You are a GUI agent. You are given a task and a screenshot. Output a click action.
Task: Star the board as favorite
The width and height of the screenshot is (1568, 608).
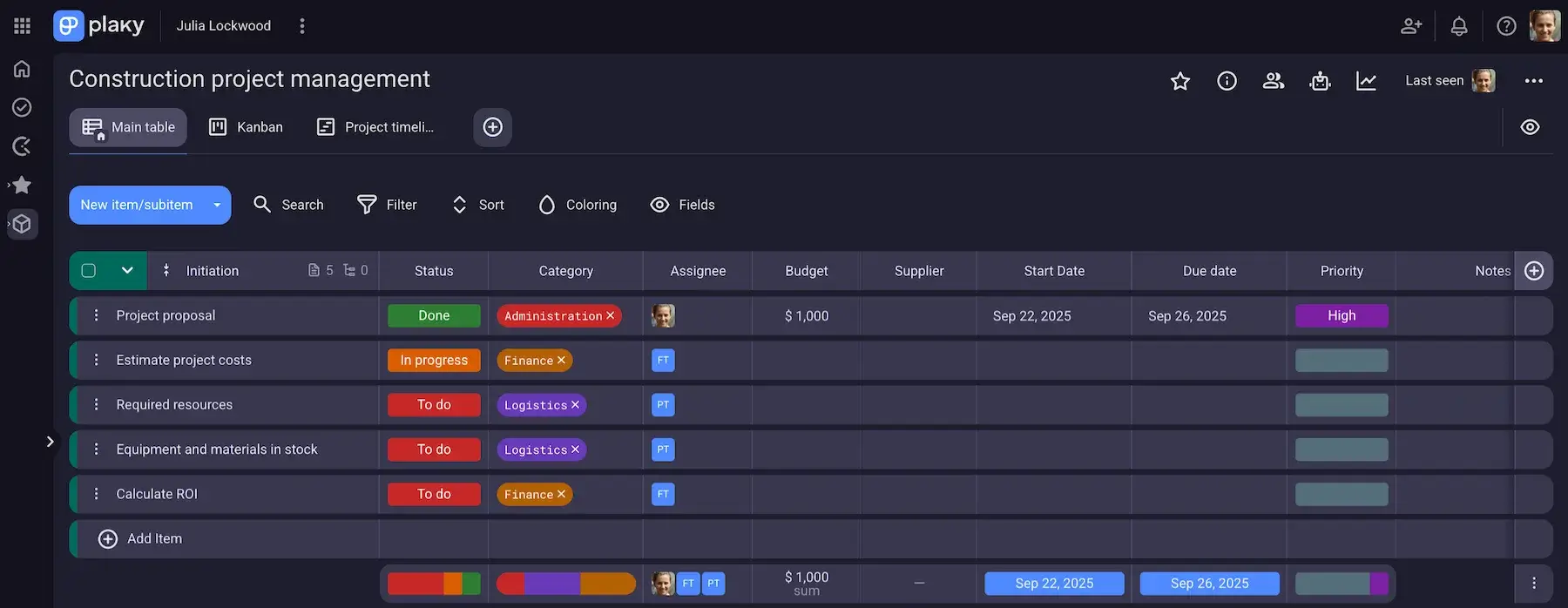[1179, 81]
